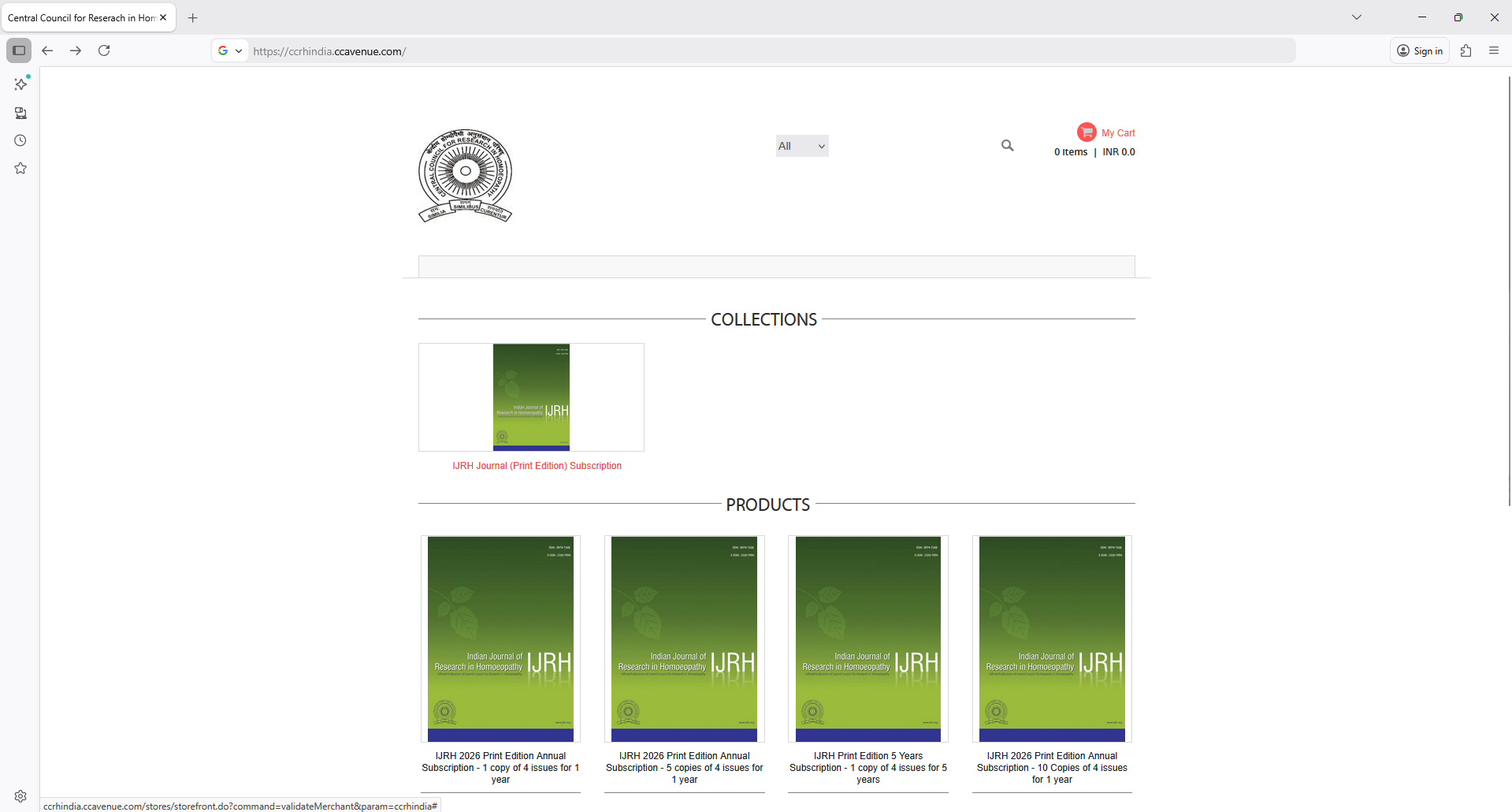
Task: Click the Sign in button
Action: coord(1420,50)
